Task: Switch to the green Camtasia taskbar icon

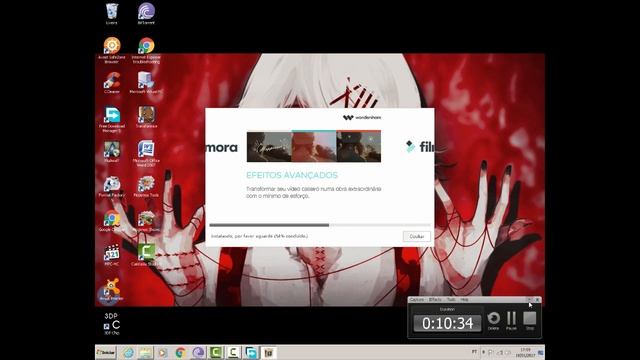Action: click(216, 353)
